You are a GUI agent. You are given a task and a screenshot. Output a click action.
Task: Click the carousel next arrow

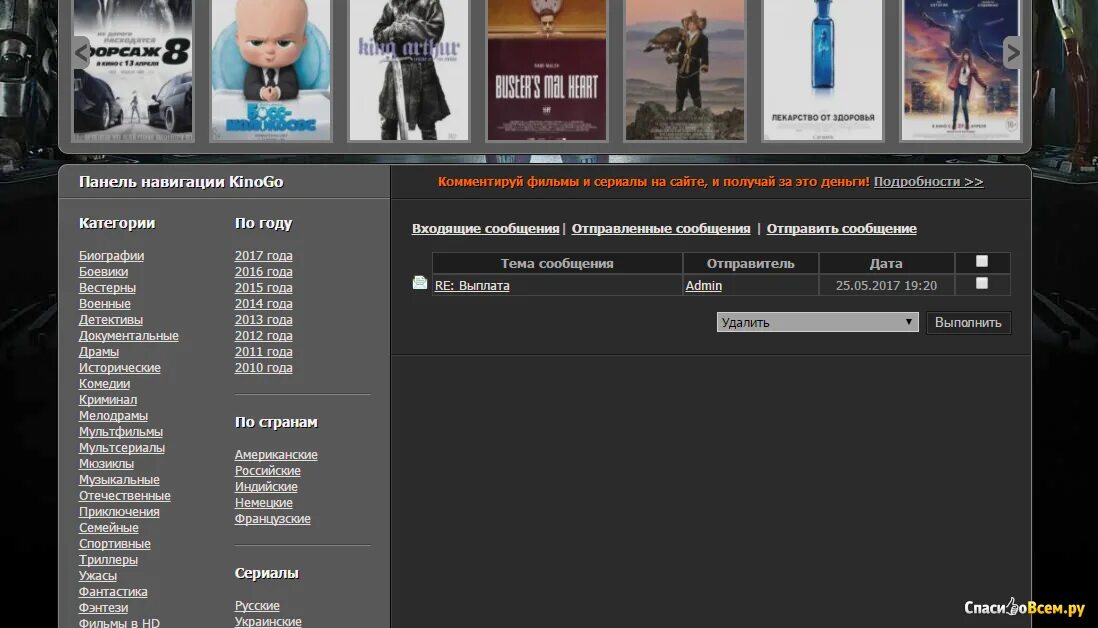[1012, 52]
